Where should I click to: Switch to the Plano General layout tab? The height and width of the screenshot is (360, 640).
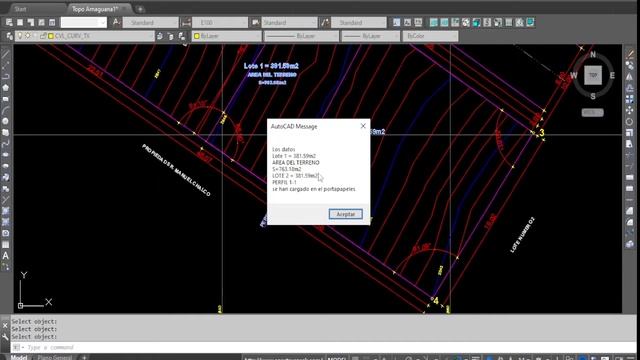point(55,357)
